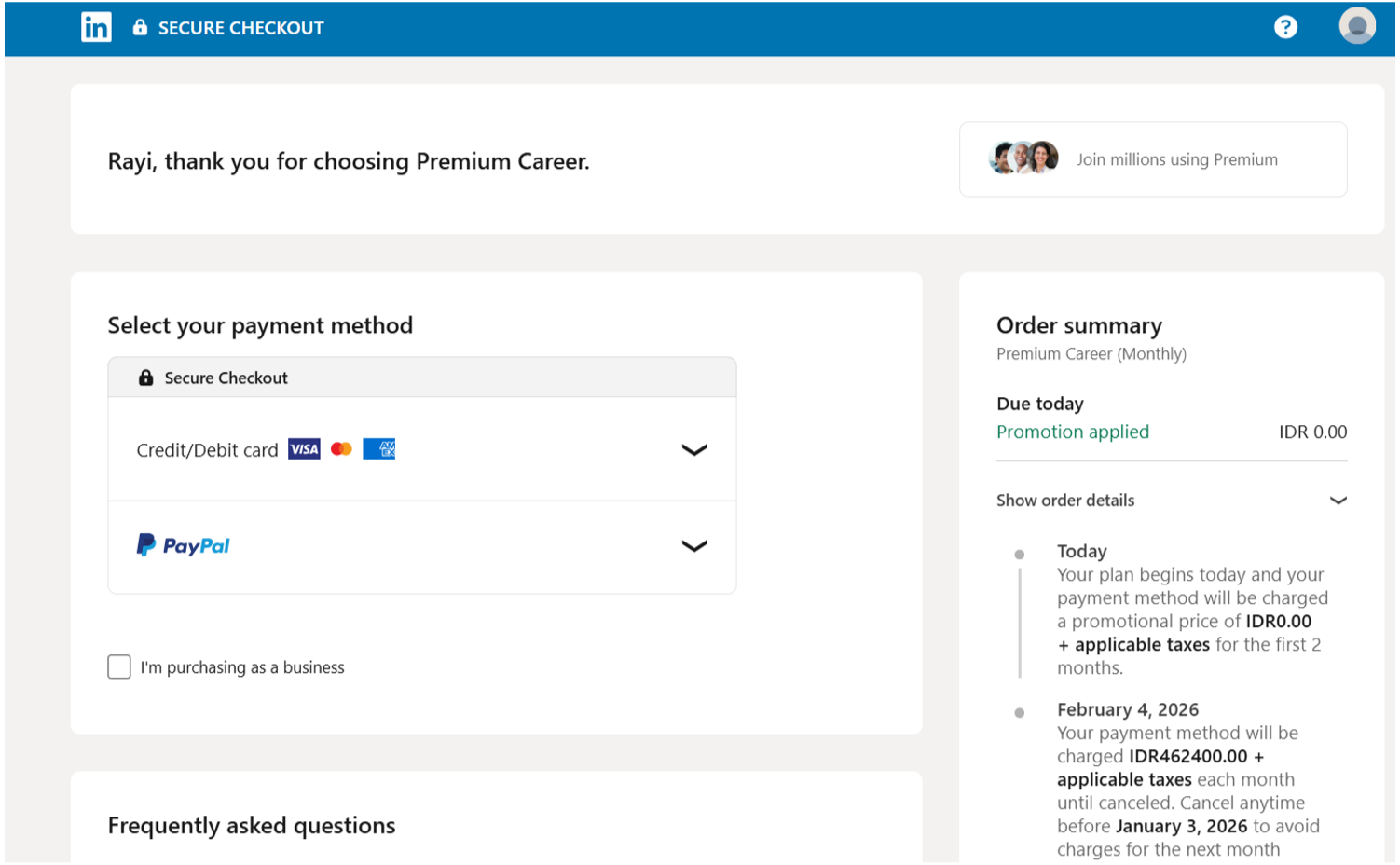Expand the Credit/Debit card chevron
The height and width of the screenshot is (865, 1400).
click(x=693, y=450)
